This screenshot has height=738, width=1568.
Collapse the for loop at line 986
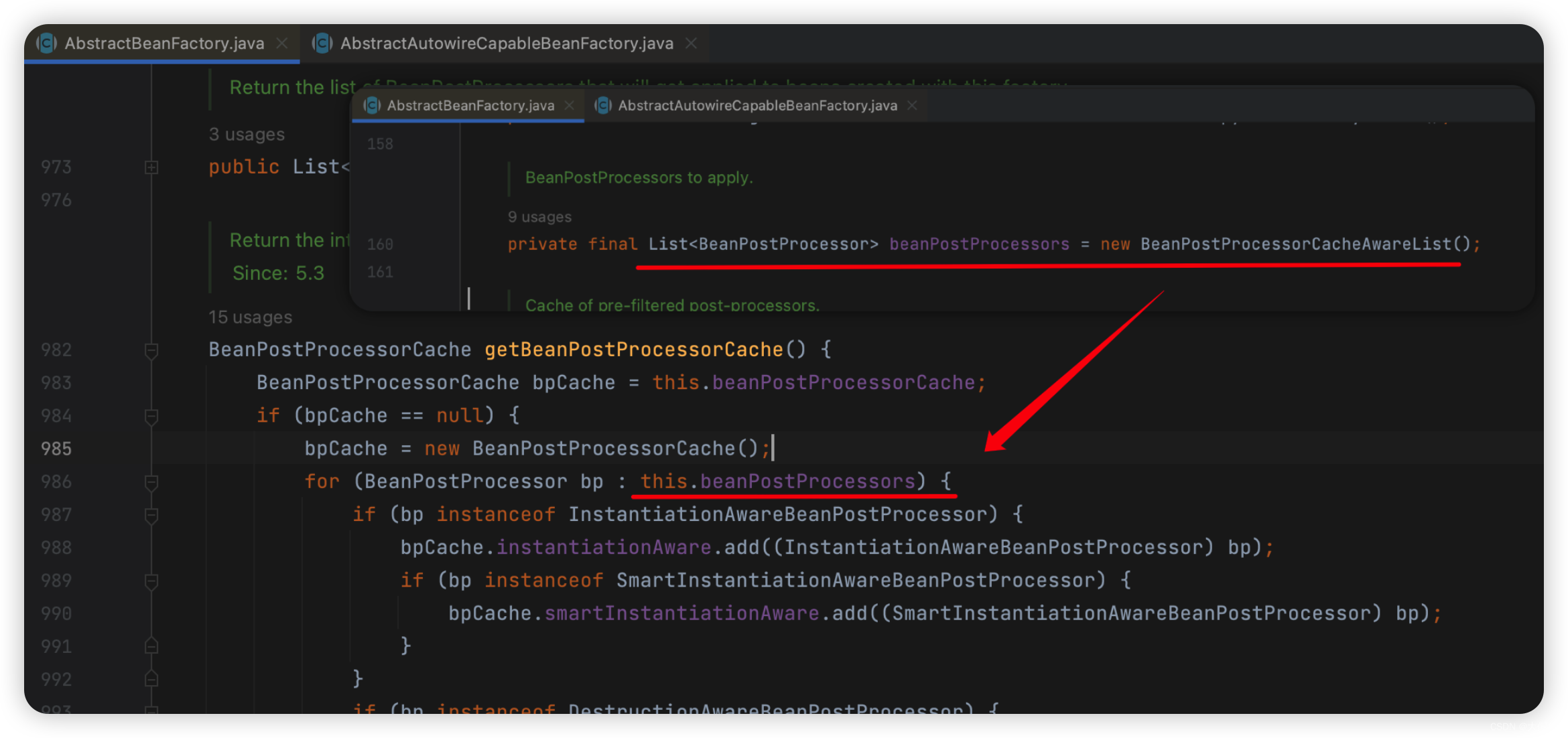(151, 482)
